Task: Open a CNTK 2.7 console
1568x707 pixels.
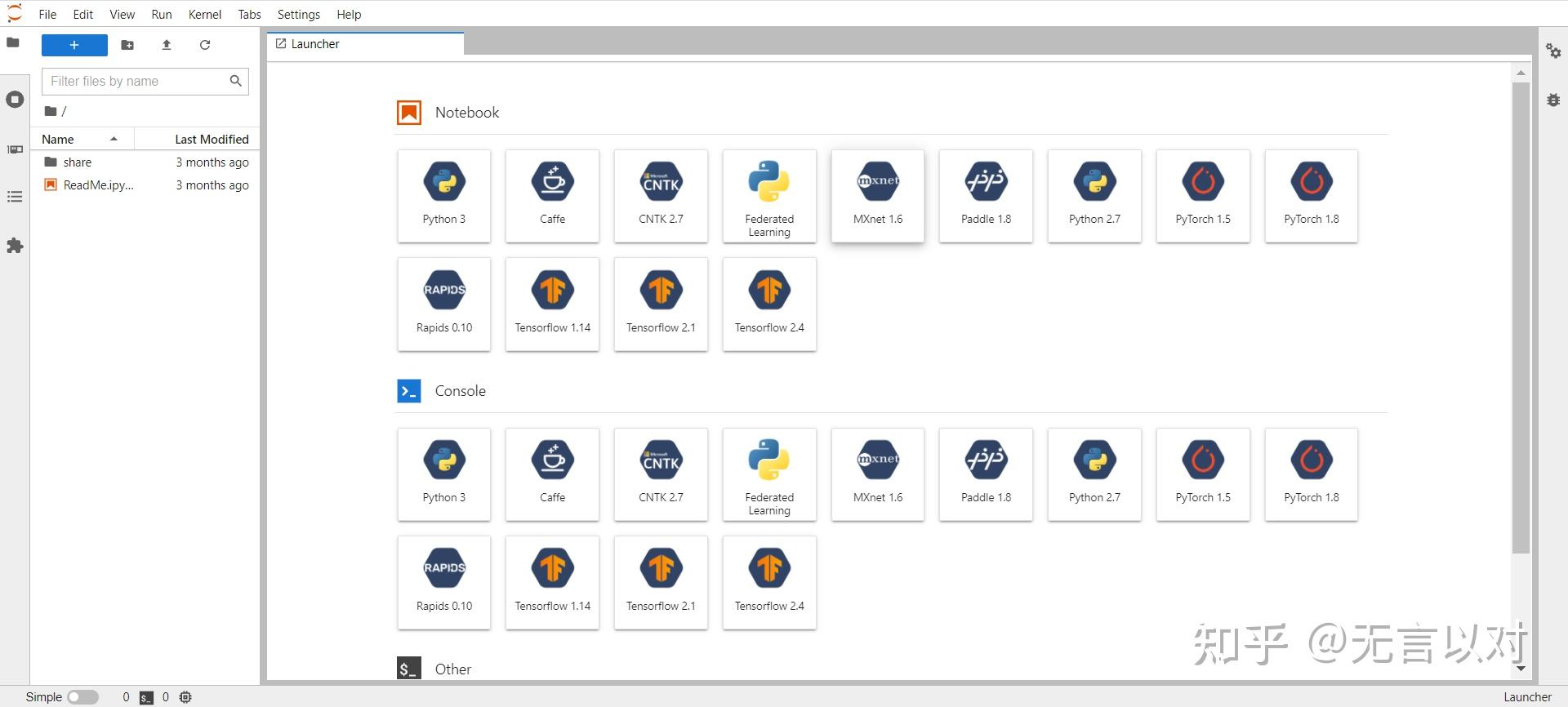Action: coord(661,474)
